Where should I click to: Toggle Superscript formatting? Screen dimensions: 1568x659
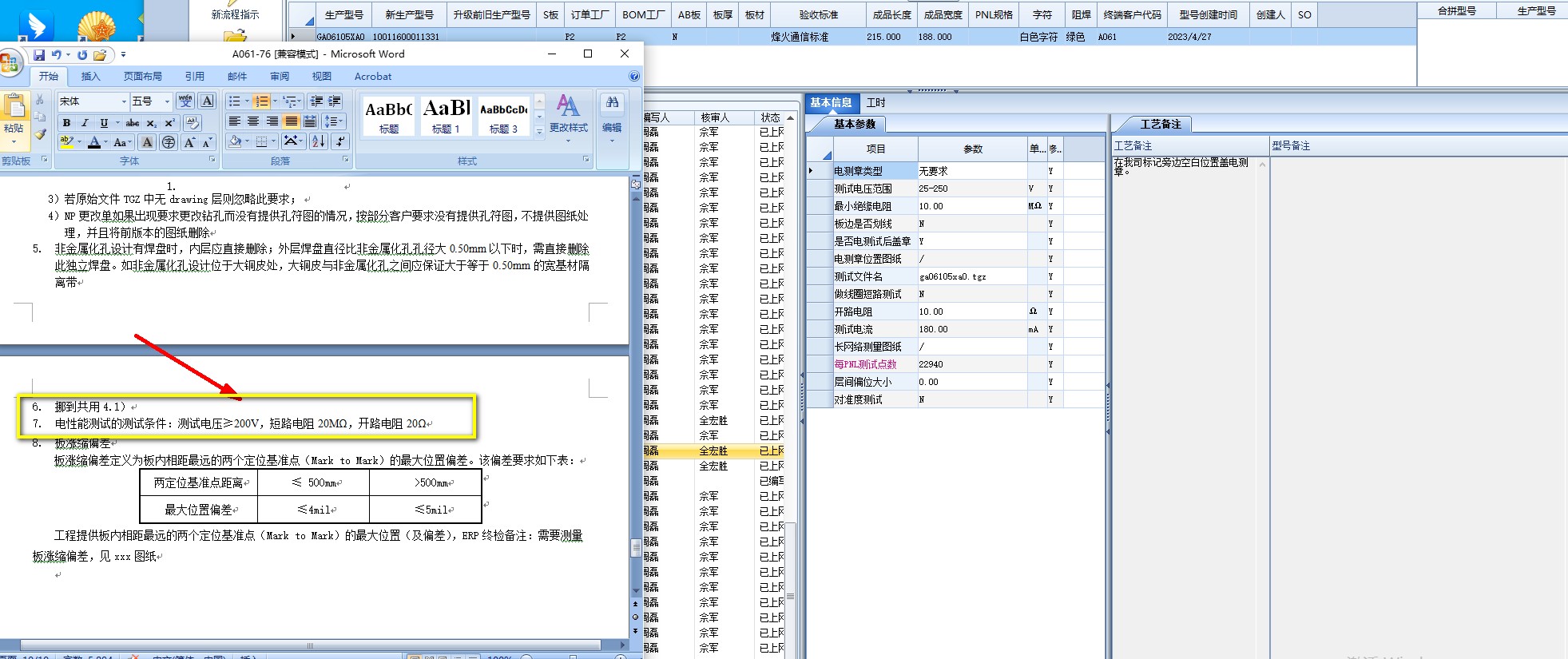tap(169, 122)
